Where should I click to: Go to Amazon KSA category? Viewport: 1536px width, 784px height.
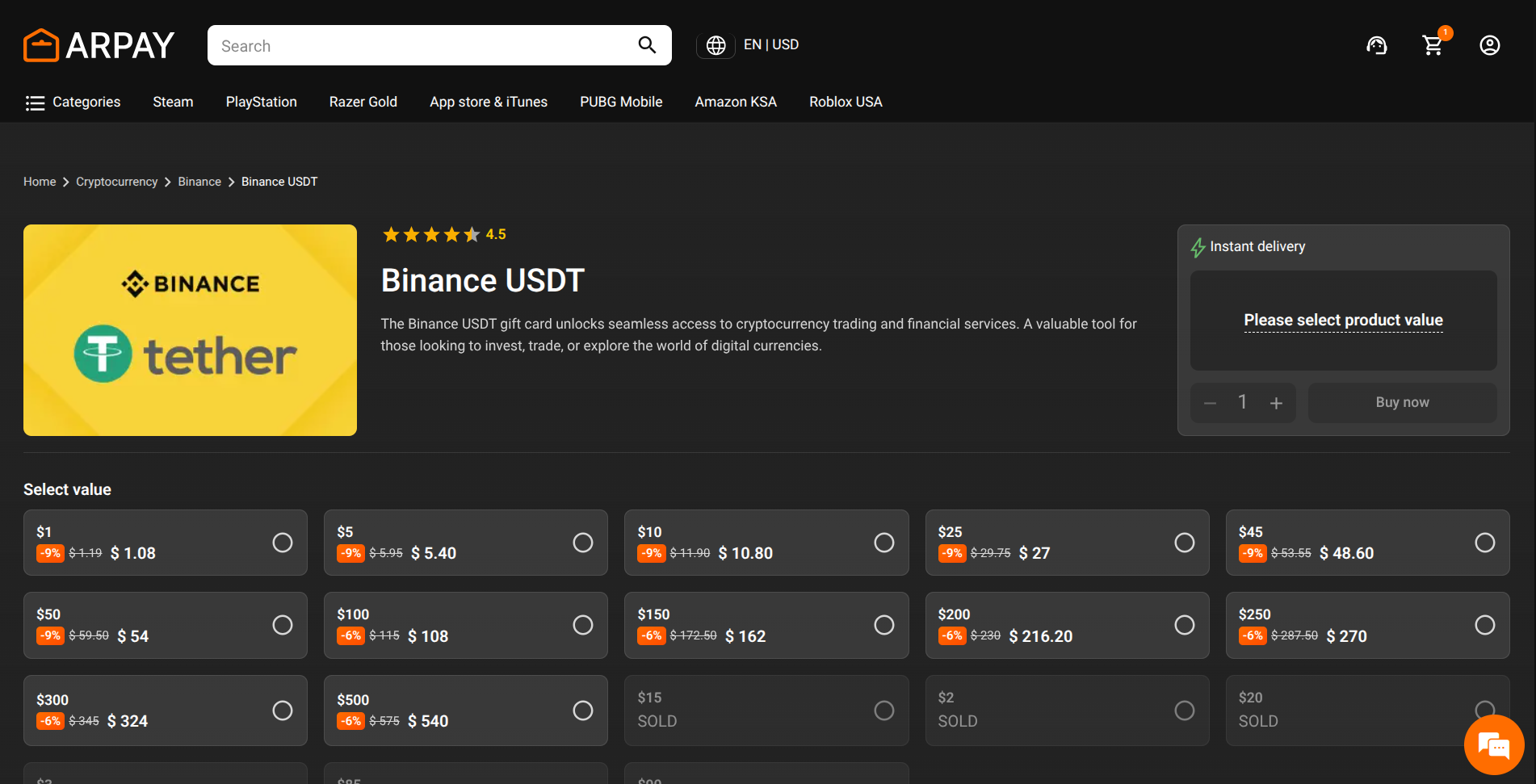[x=736, y=102]
